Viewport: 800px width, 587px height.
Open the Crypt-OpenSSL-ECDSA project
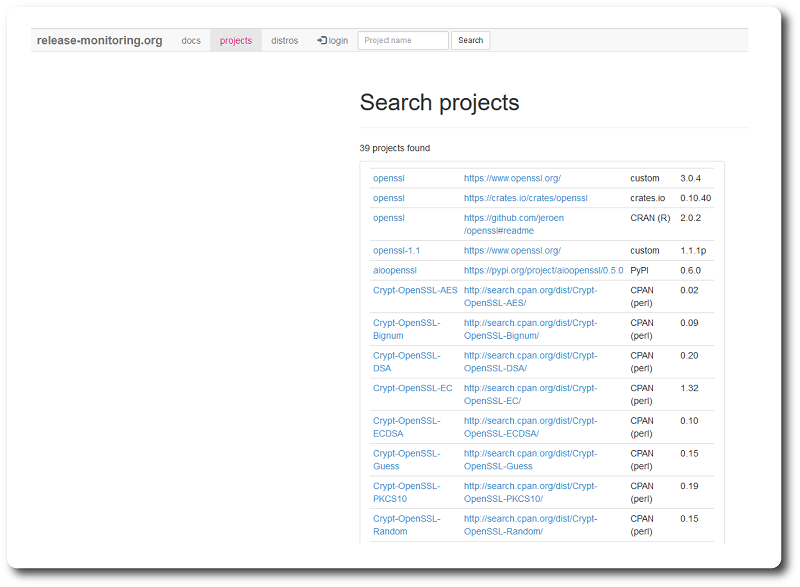pyautogui.click(x=407, y=427)
